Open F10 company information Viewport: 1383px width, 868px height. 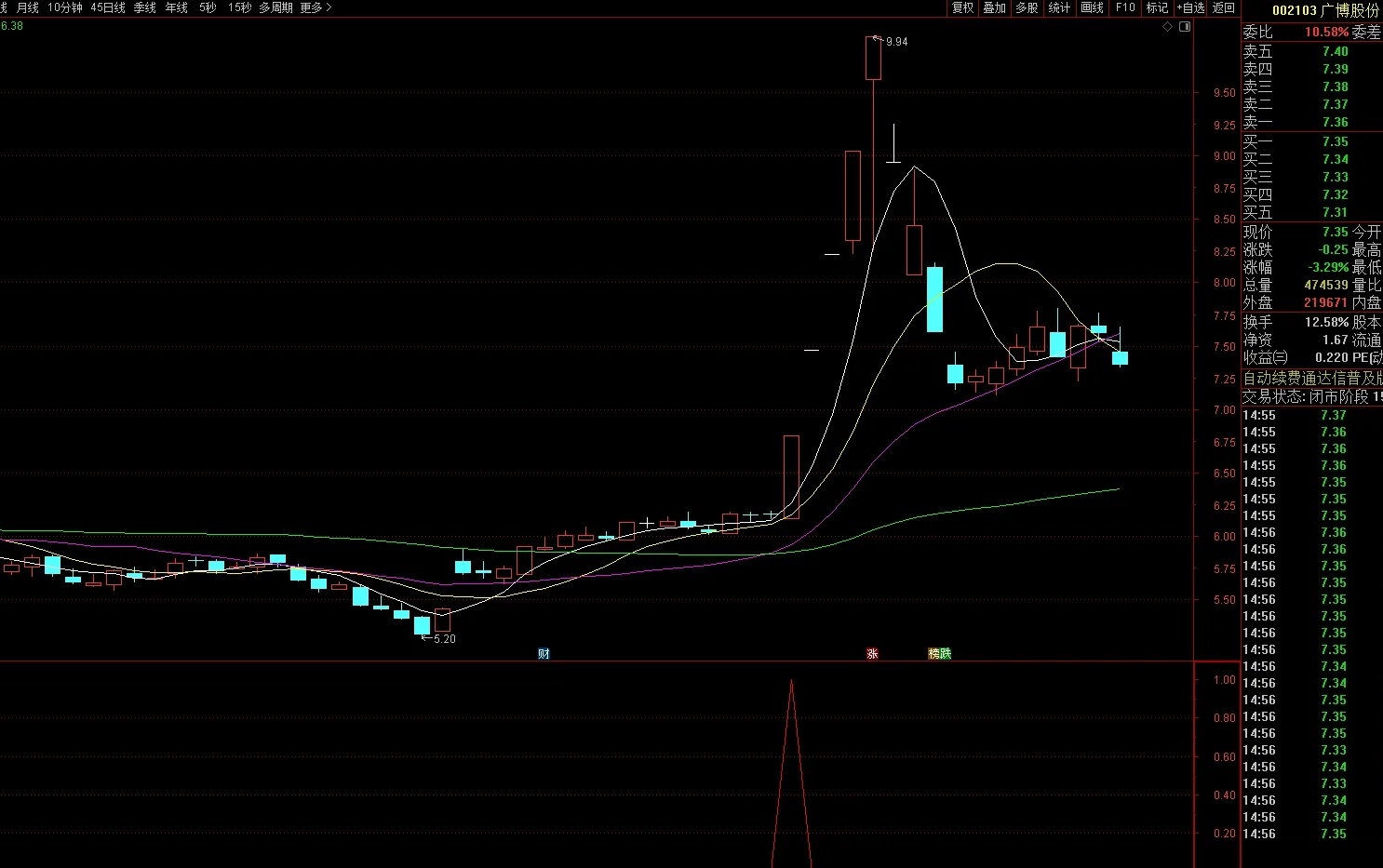(x=1125, y=7)
